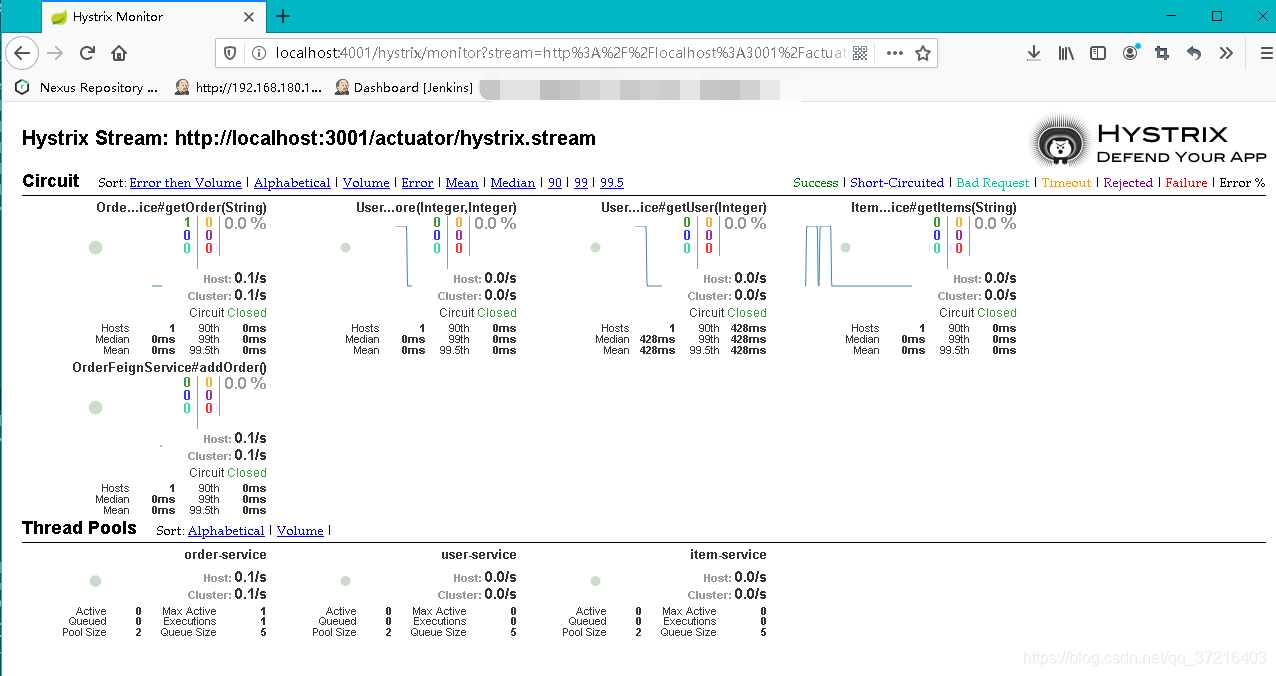Click the order-service thread pool title
Screen dimensions: 1276x676
pyautogui.click(x=225, y=554)
